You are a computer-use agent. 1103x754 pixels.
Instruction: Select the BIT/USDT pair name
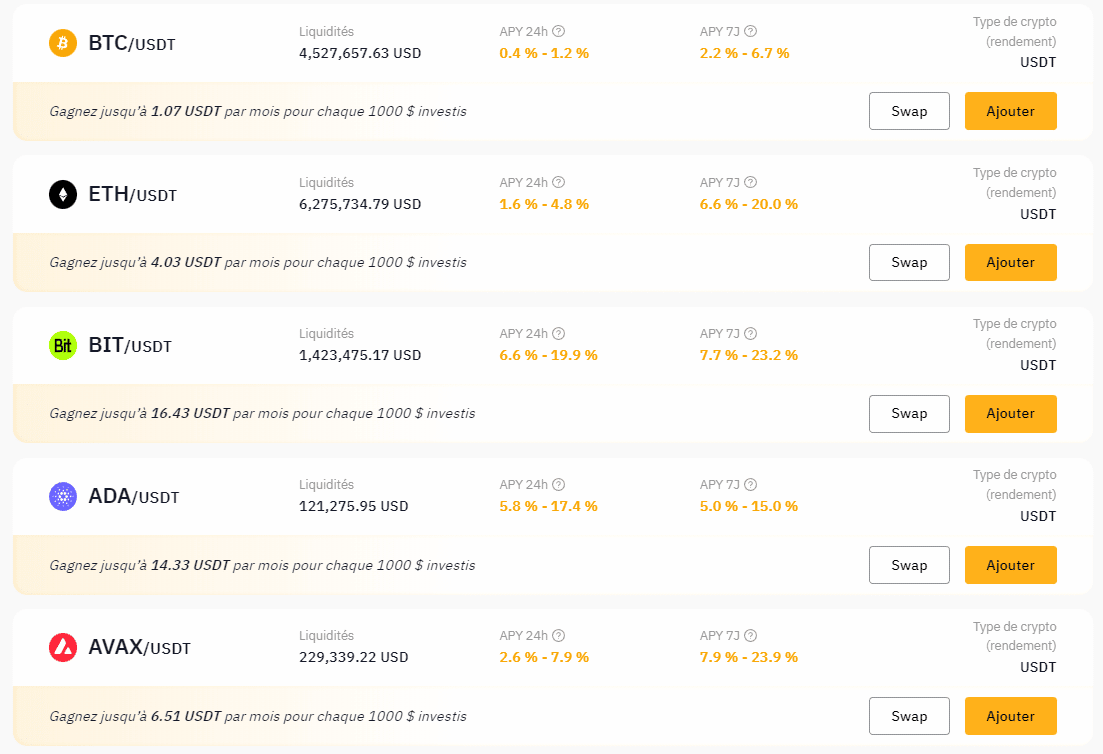tap(130, 346)
